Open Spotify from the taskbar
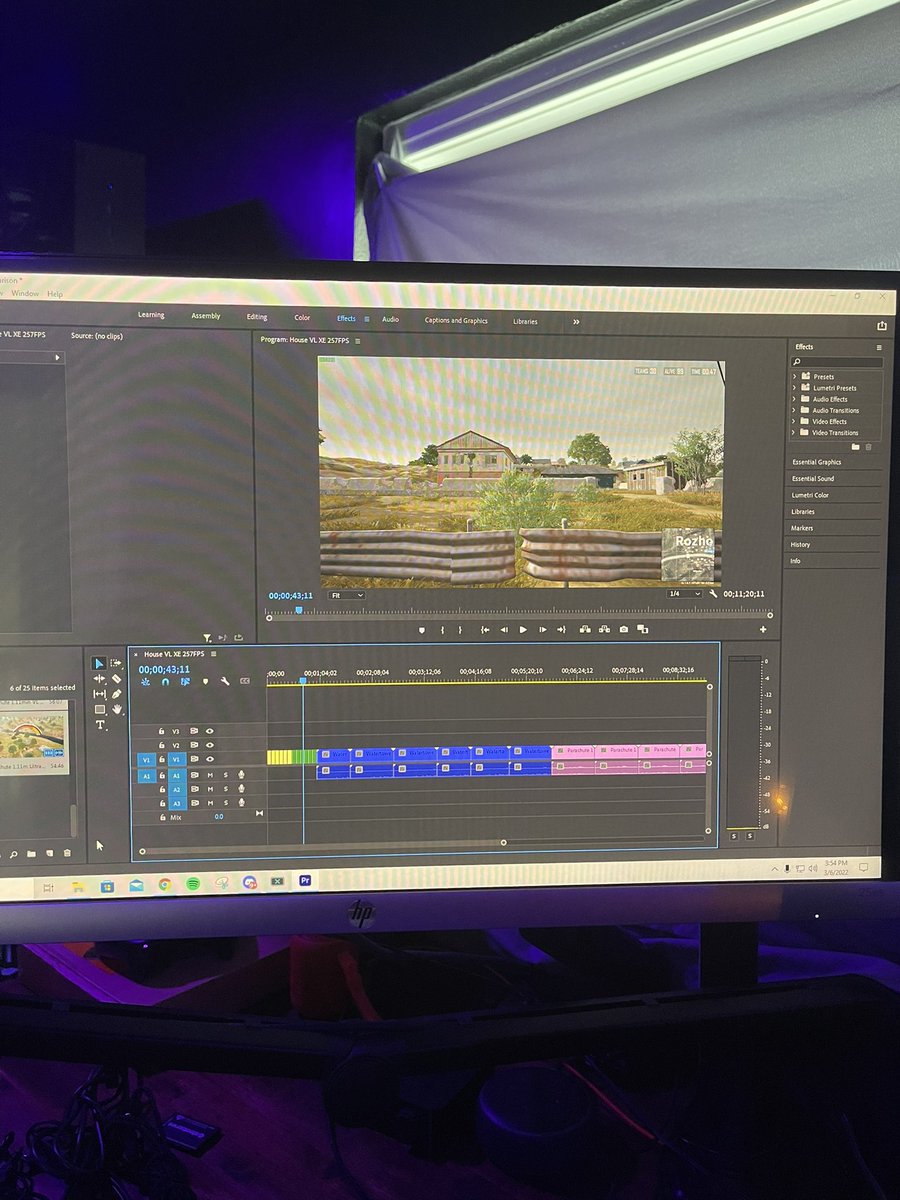900x1200 pixels. [x=193, y=884]
